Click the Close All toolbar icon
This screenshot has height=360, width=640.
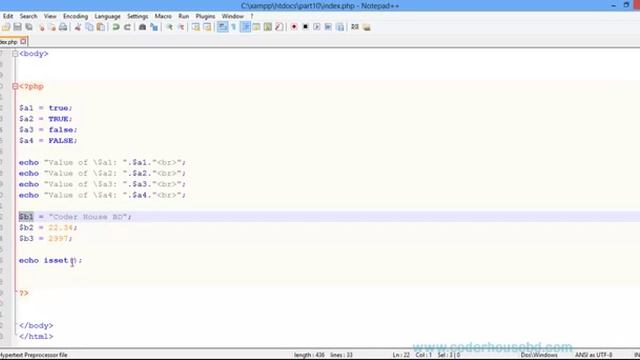click(x=52, y=27)
